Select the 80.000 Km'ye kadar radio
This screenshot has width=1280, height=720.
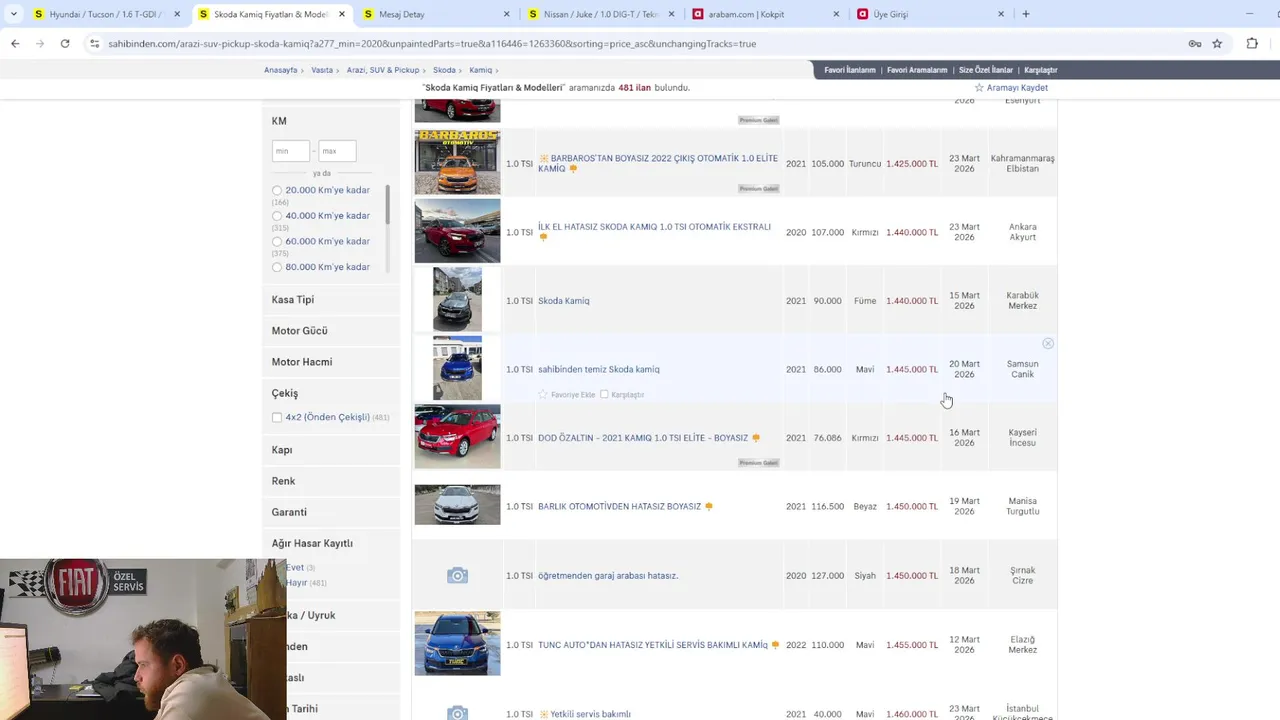pos(277,267)
